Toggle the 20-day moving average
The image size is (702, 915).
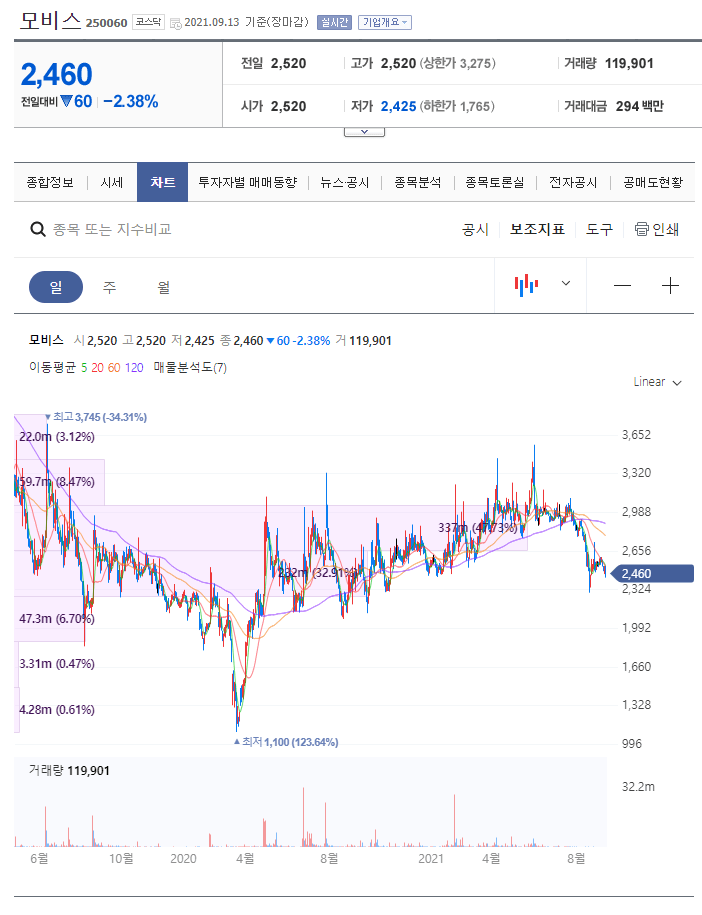(x=97, y=368)
